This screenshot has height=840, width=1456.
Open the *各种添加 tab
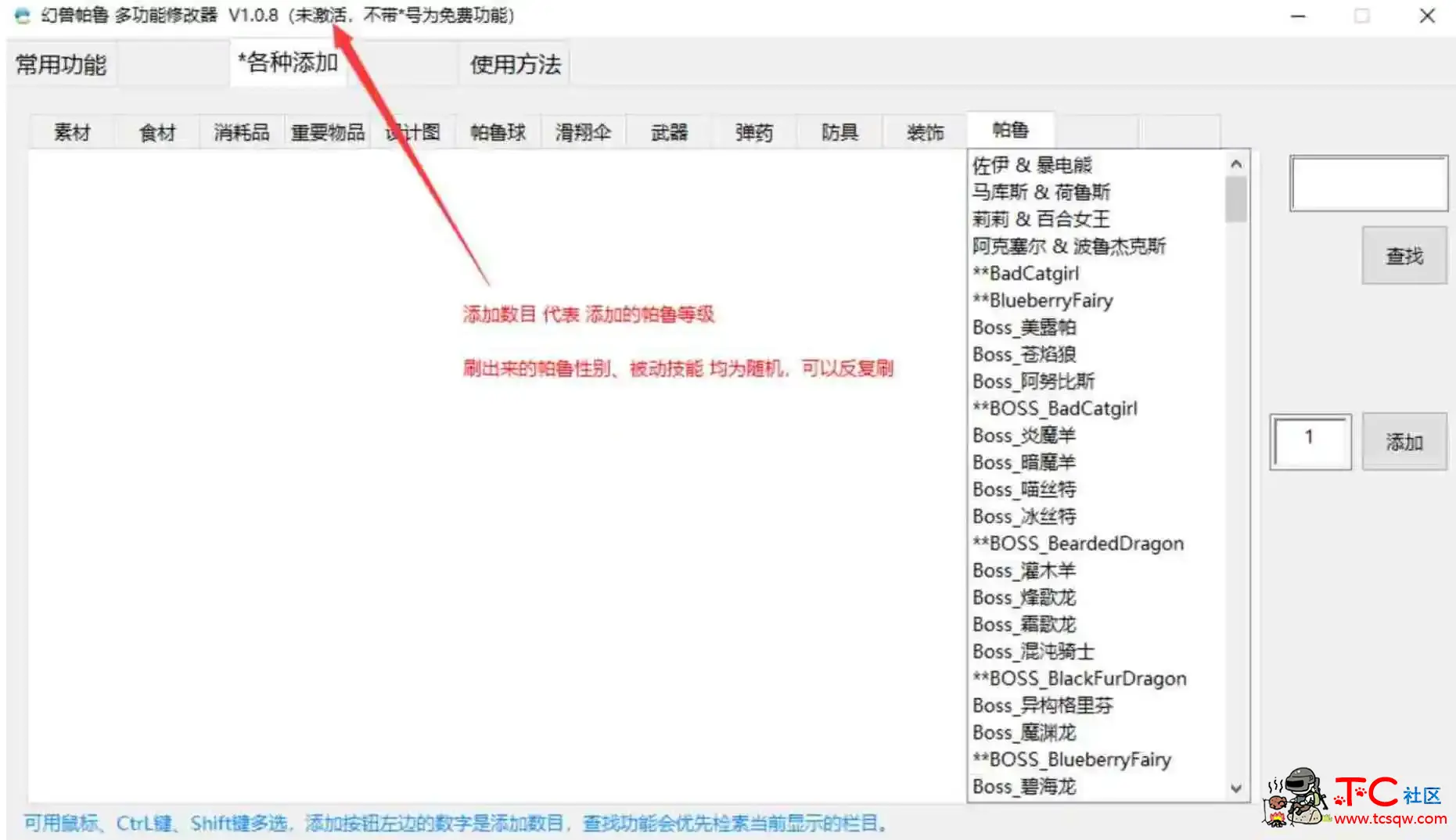coord(288,63)
